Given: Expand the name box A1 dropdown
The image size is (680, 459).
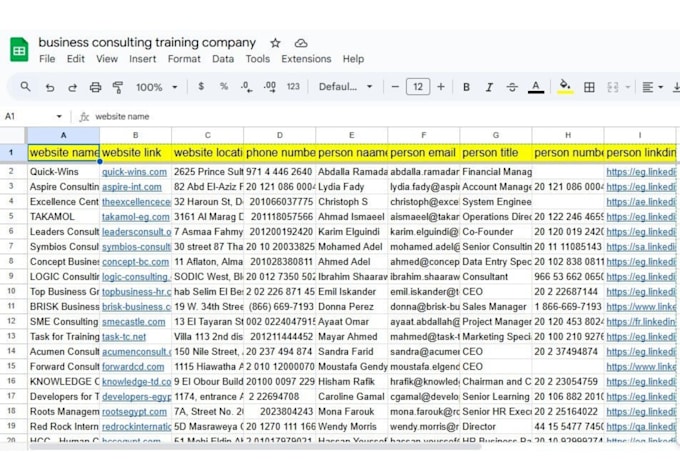Looking at the screenshot, I should 59,116.
